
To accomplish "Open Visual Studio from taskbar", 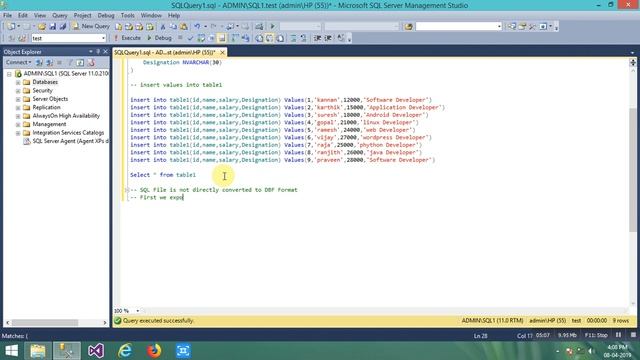I will (96, 351).
